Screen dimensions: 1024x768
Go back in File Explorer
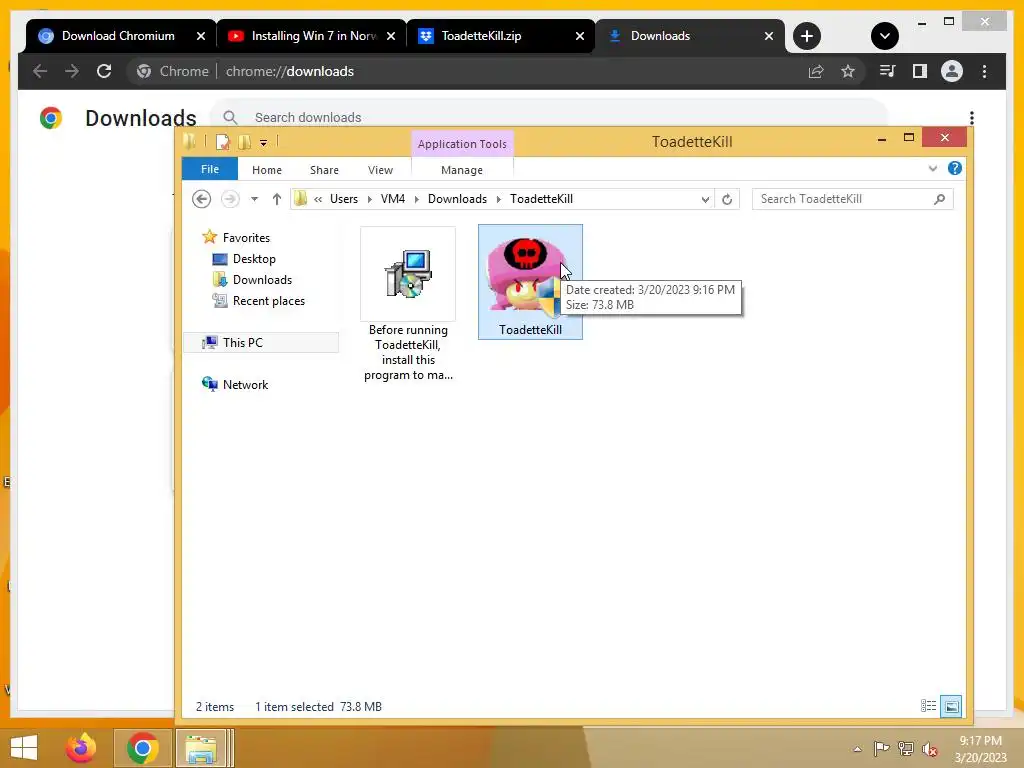click(201, 199)
